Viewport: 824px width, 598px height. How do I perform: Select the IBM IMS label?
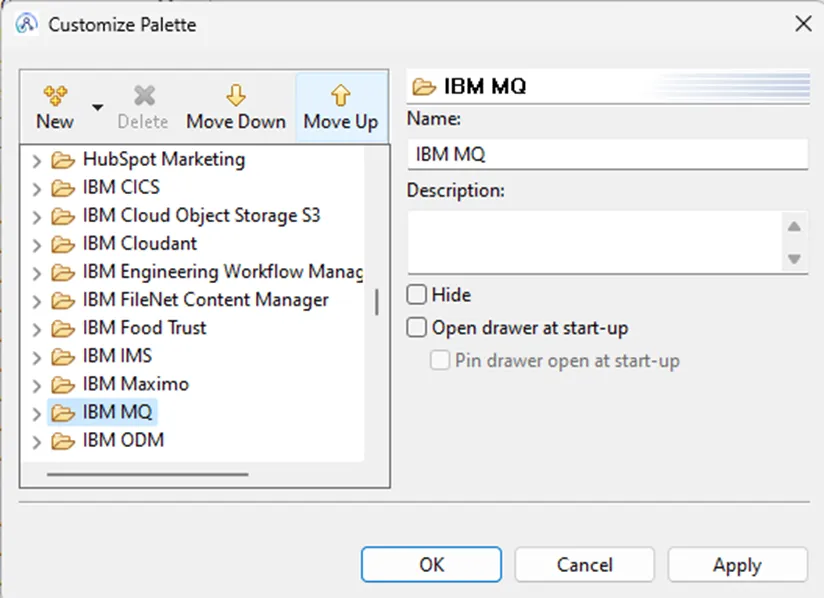point(117,356)
